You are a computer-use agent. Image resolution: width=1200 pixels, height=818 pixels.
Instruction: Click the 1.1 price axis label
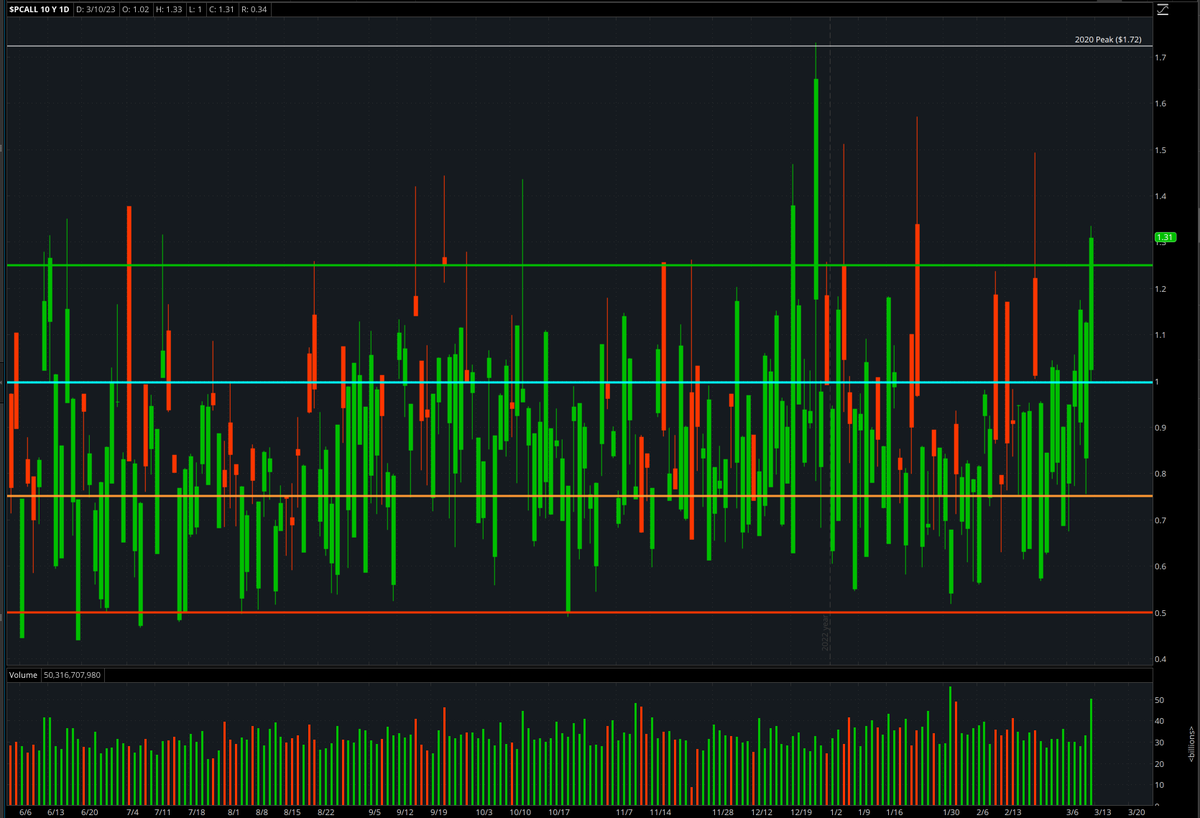[x=1159, y=335]
